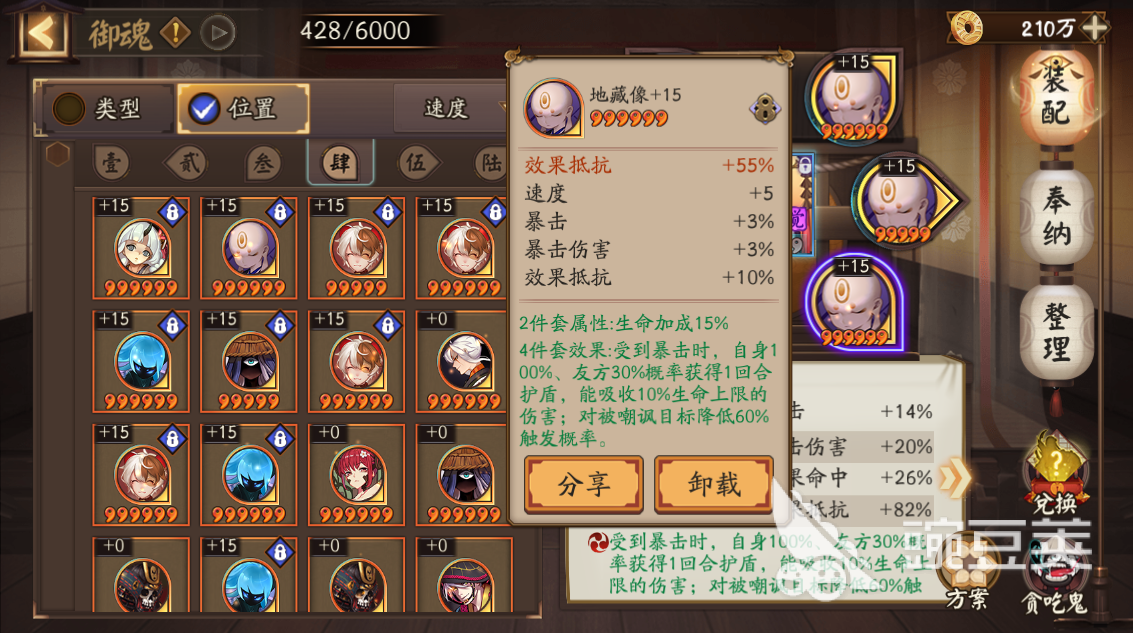Select the 类型 sort option
The height and width of the screenshot is (633, 1133).
click(107, 108)
